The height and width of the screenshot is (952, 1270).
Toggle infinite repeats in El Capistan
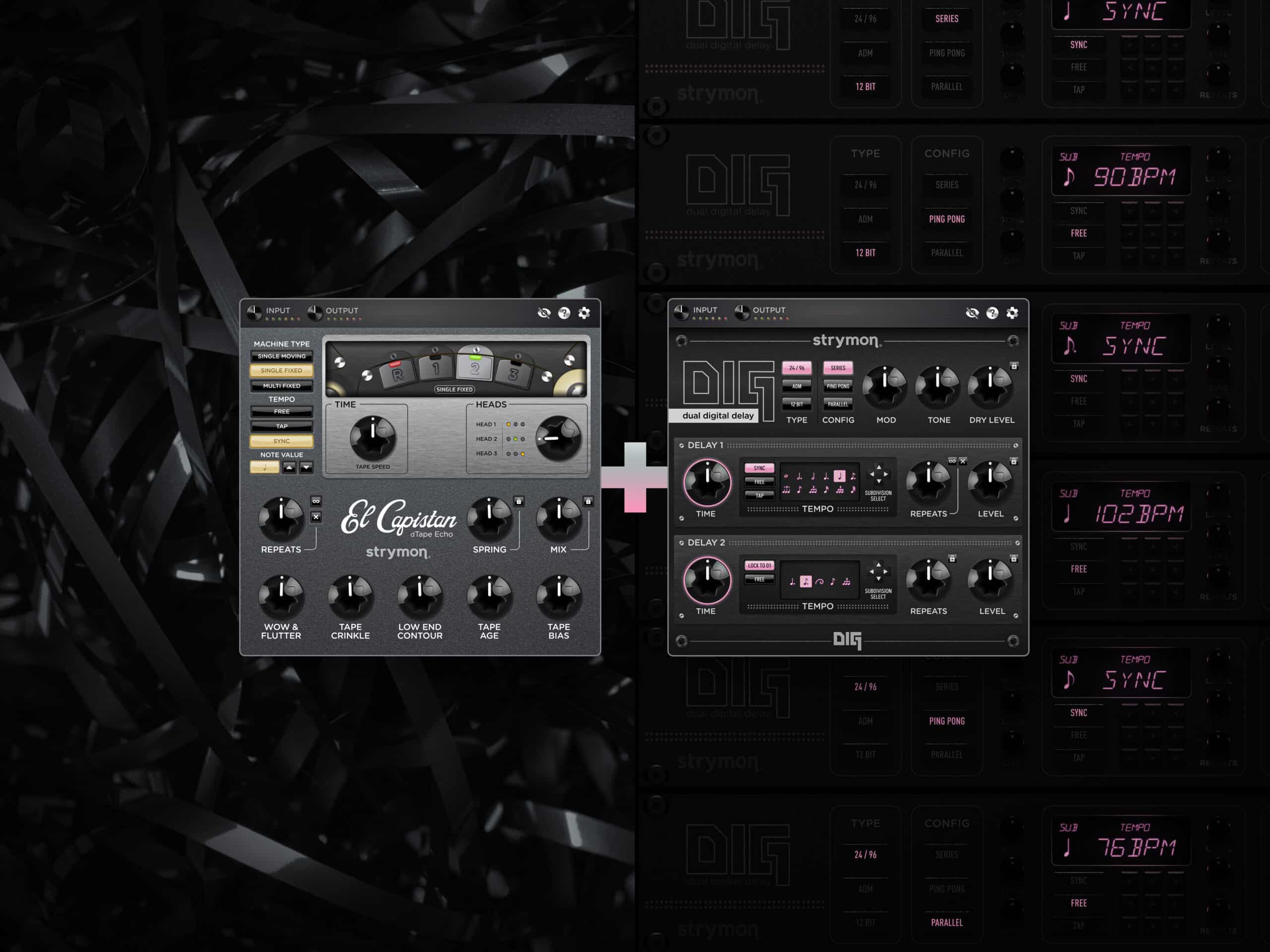point(316,502)
